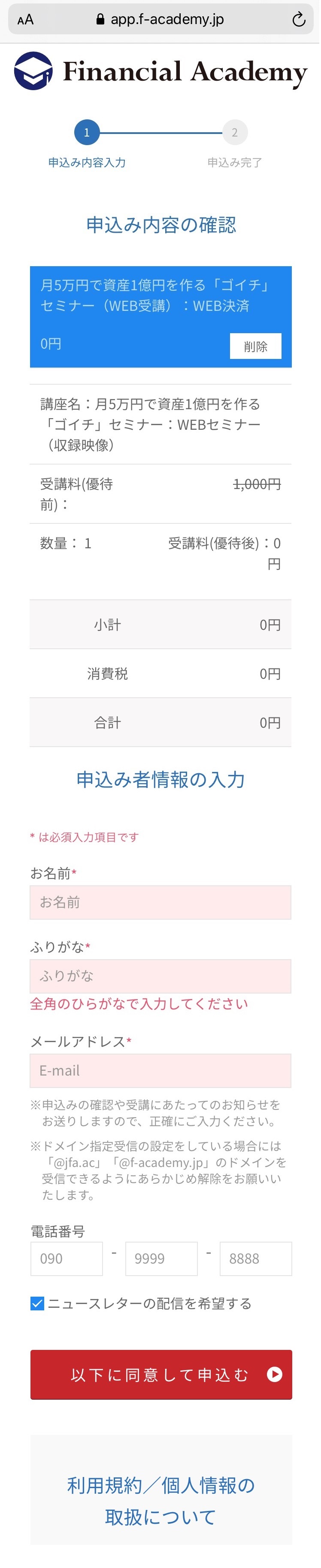Select the 9999 phone number field
This screenshot has height=1568, width=321.
coord(161,1259)
